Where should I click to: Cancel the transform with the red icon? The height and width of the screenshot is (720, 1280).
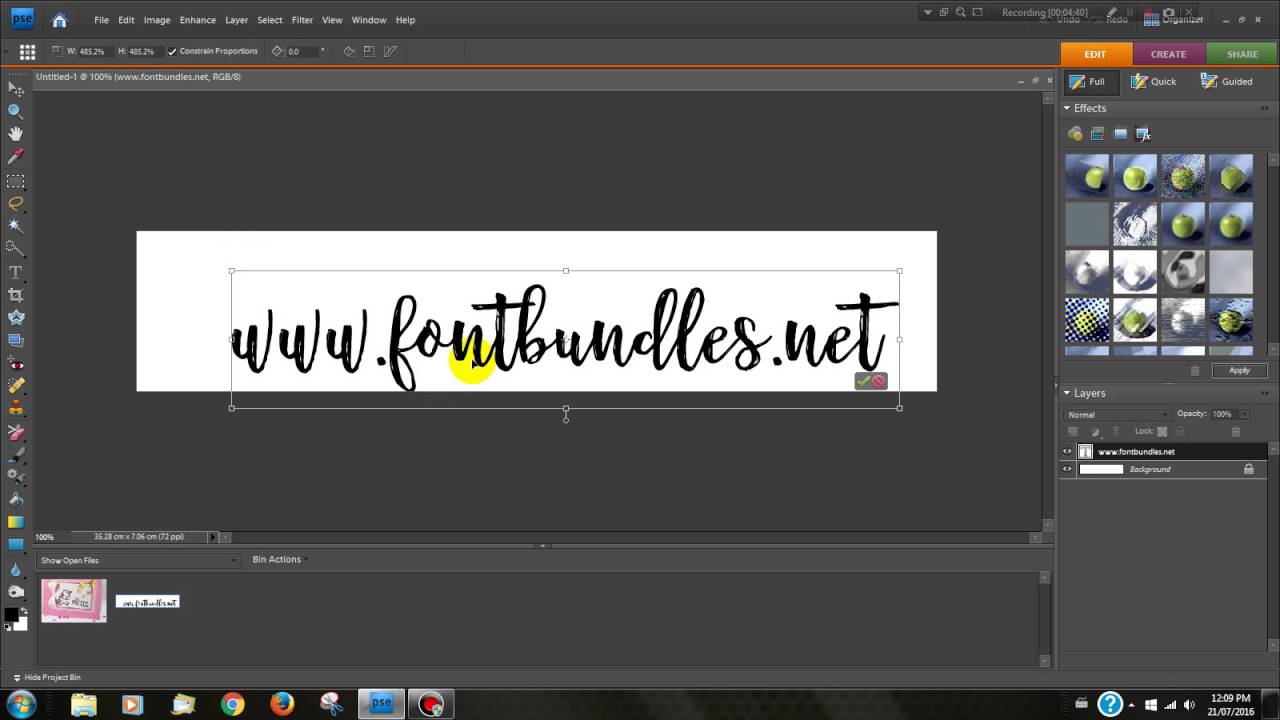(x=879, y=381)
